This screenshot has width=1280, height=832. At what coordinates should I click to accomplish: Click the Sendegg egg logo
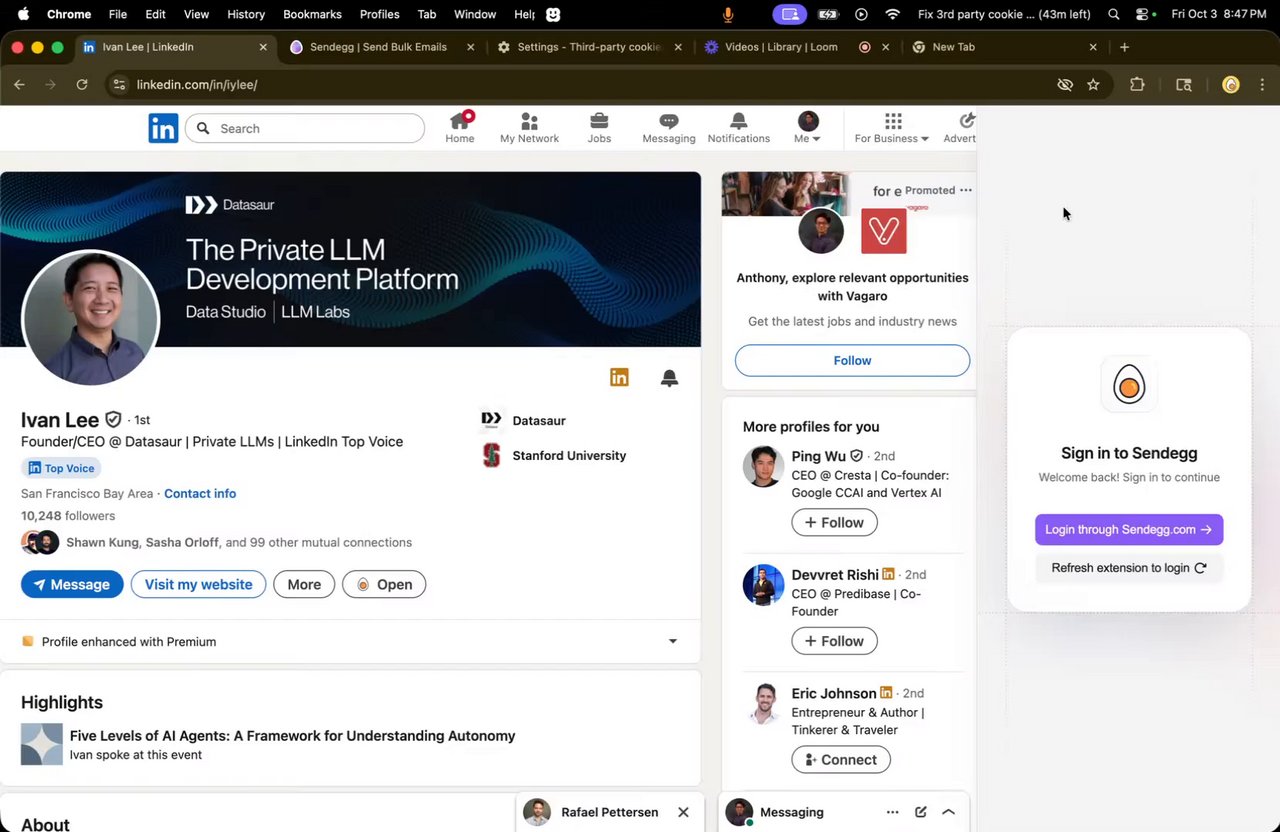point(1129,385)
